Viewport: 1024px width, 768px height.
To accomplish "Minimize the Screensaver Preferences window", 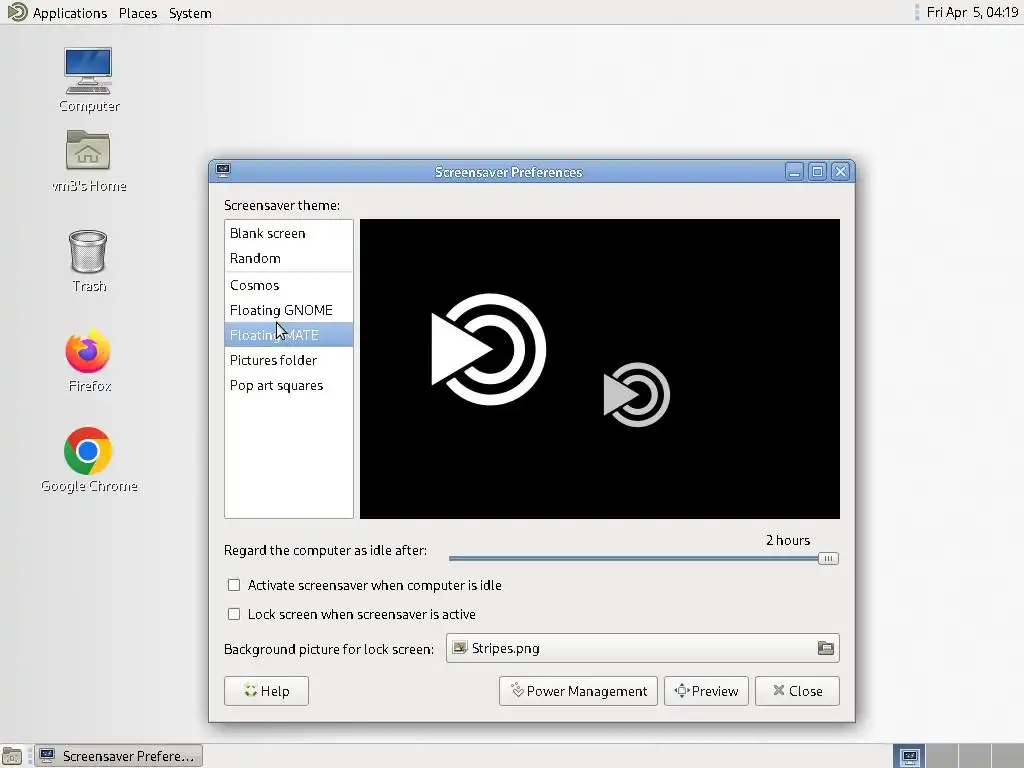I will point(794,172).
